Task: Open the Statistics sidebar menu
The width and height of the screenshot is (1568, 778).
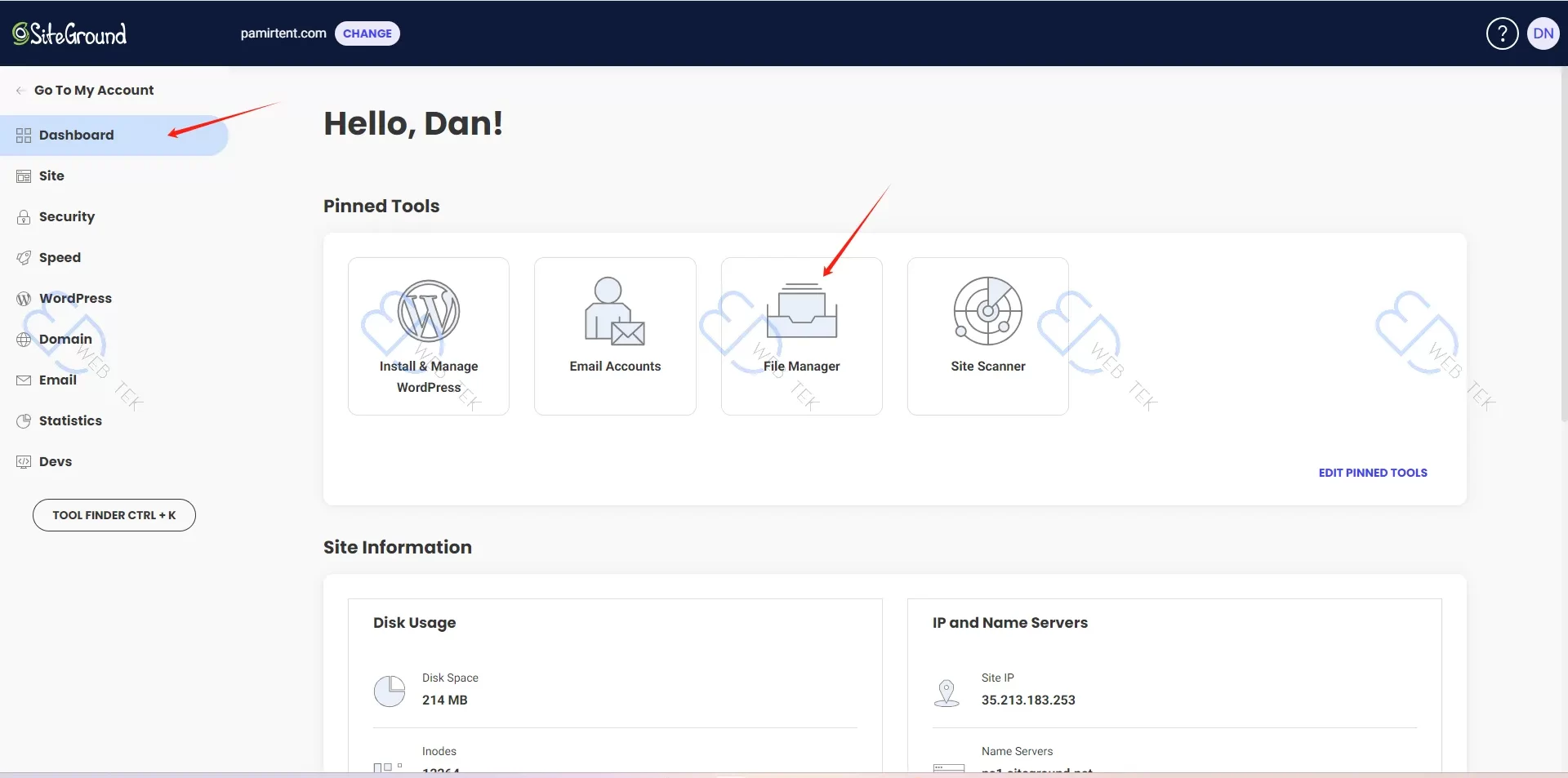Action: [x=70, y=421]
